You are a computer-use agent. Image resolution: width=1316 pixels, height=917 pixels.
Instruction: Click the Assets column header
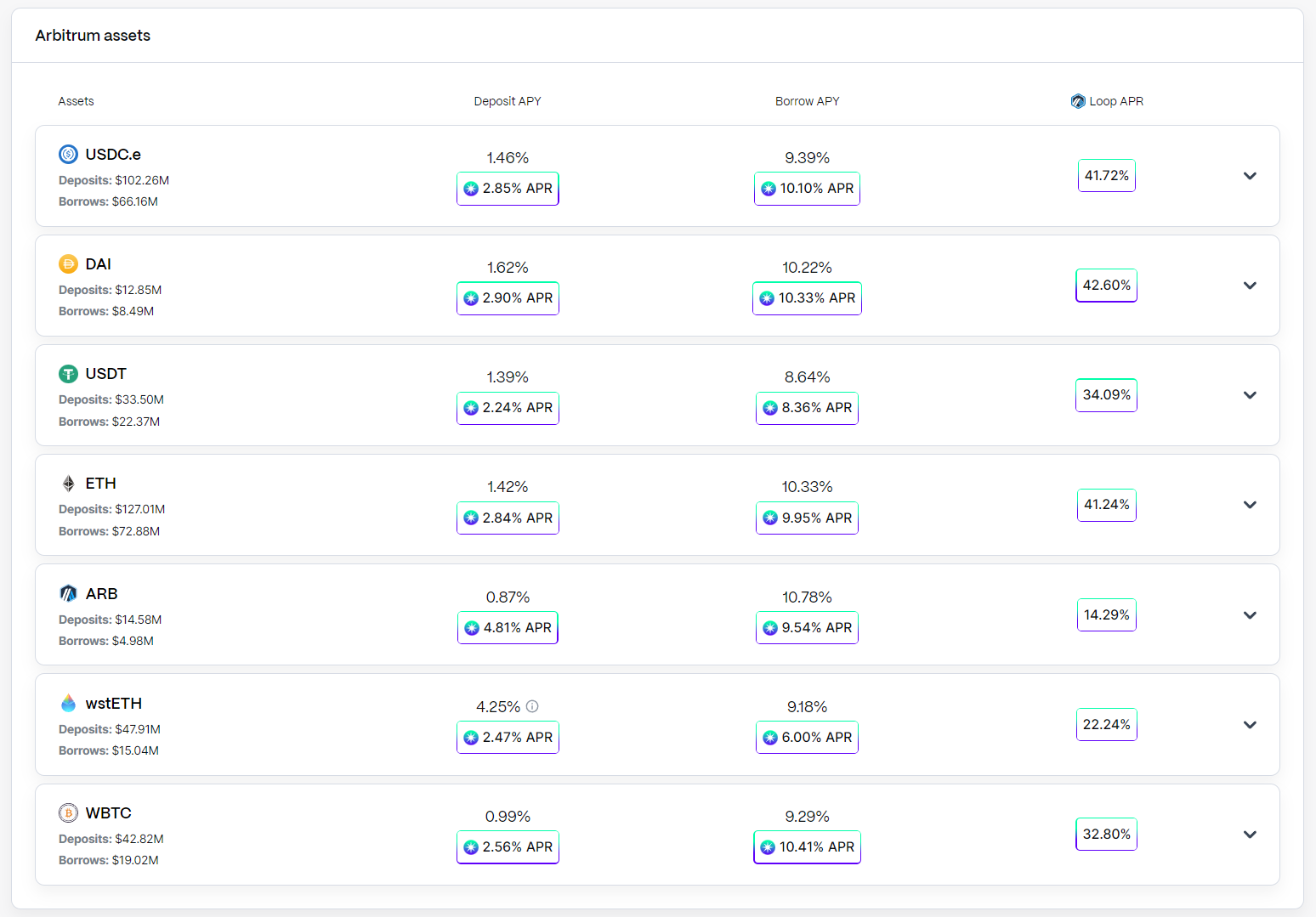tap(76, 101)
